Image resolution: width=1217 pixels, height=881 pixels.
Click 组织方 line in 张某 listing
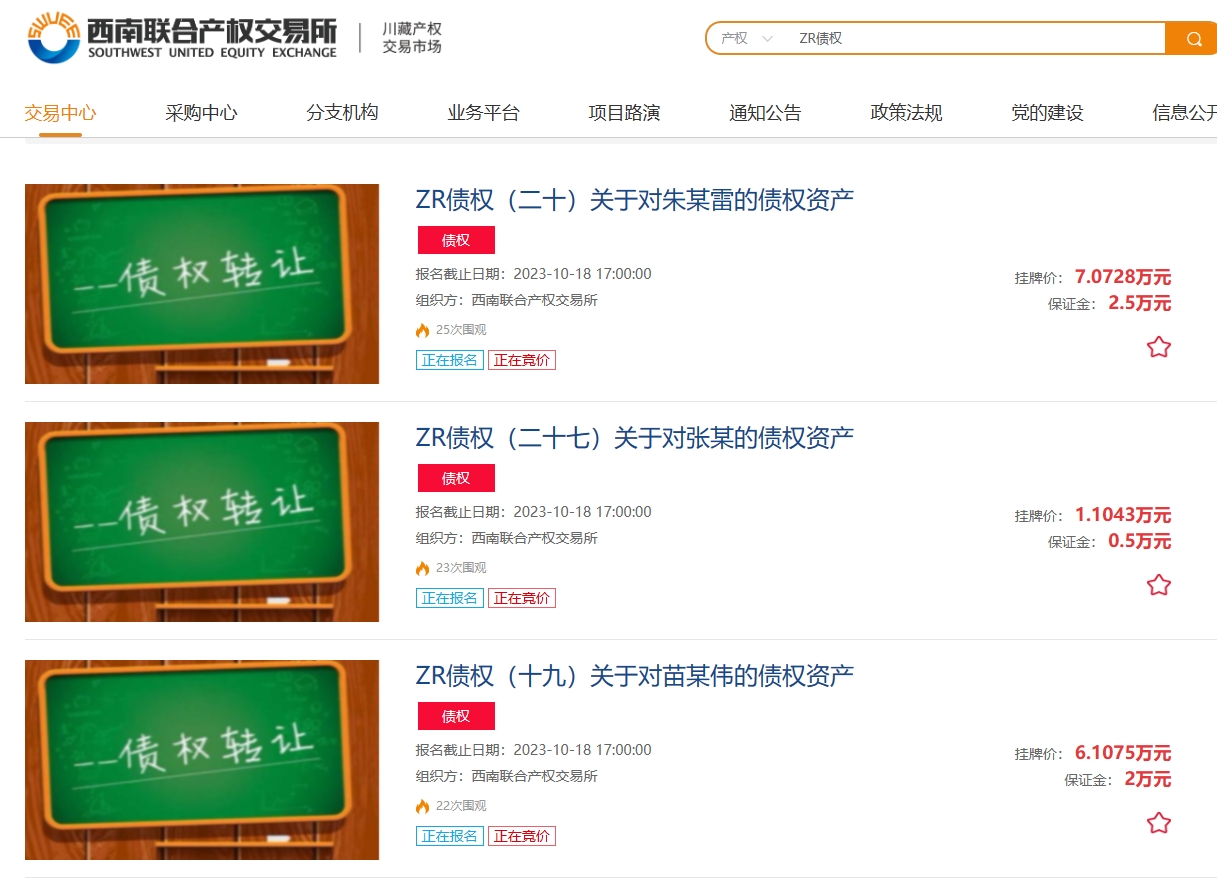pos(507,538)
